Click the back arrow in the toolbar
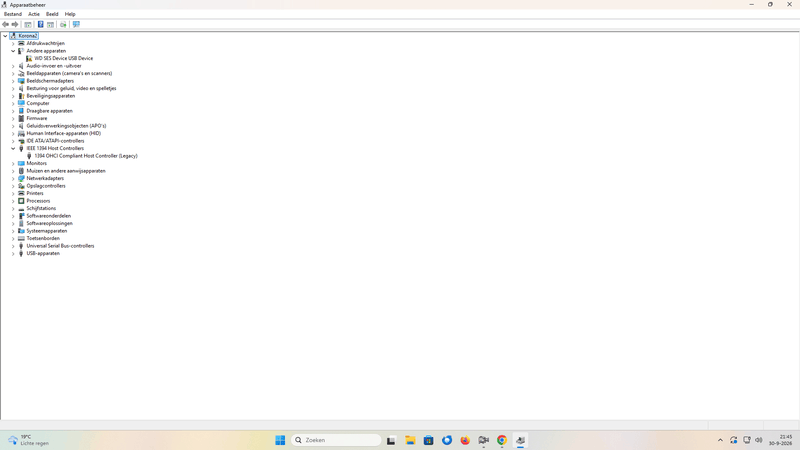 [6, 24]
